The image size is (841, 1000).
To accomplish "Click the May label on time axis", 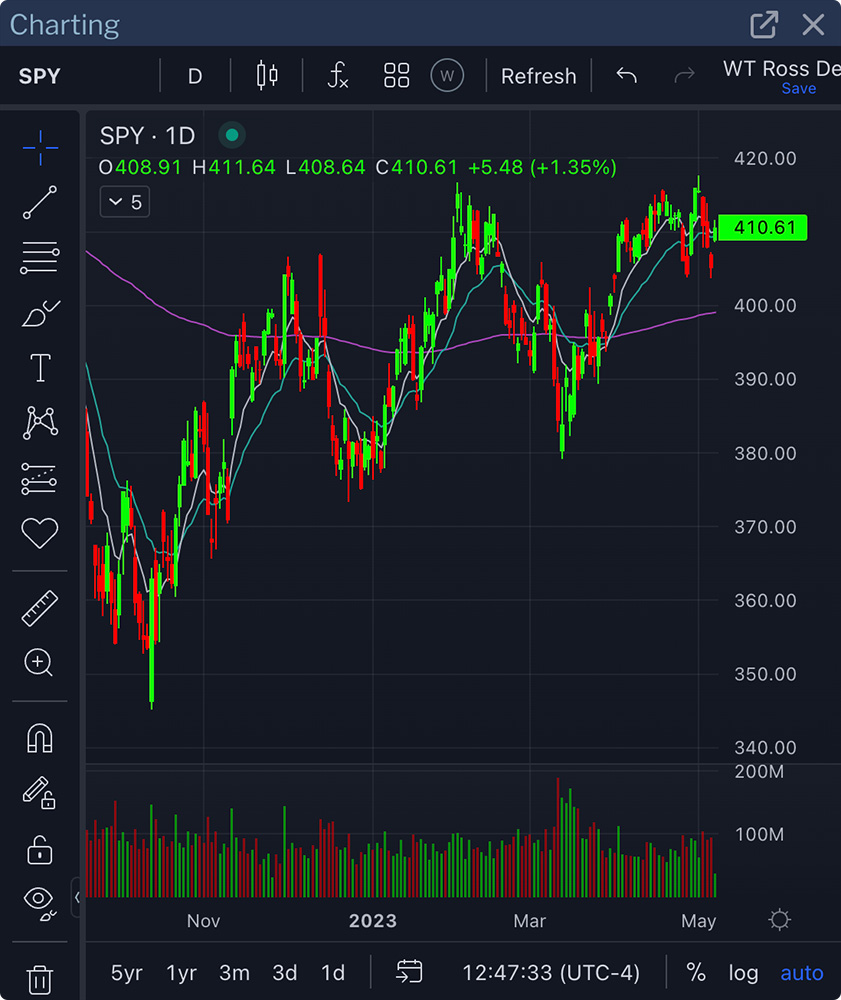I will coord(699,922).
